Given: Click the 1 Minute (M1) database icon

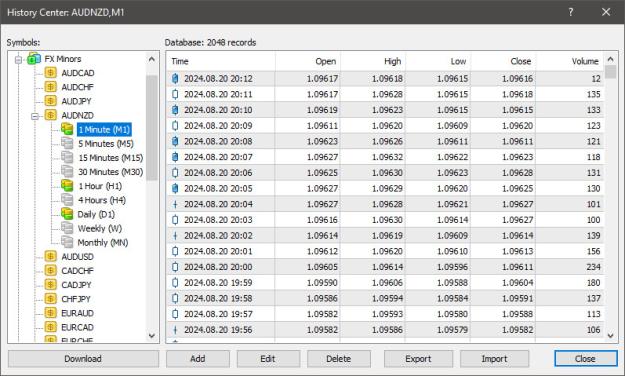Looking at the screenshot, I should 67,129.
